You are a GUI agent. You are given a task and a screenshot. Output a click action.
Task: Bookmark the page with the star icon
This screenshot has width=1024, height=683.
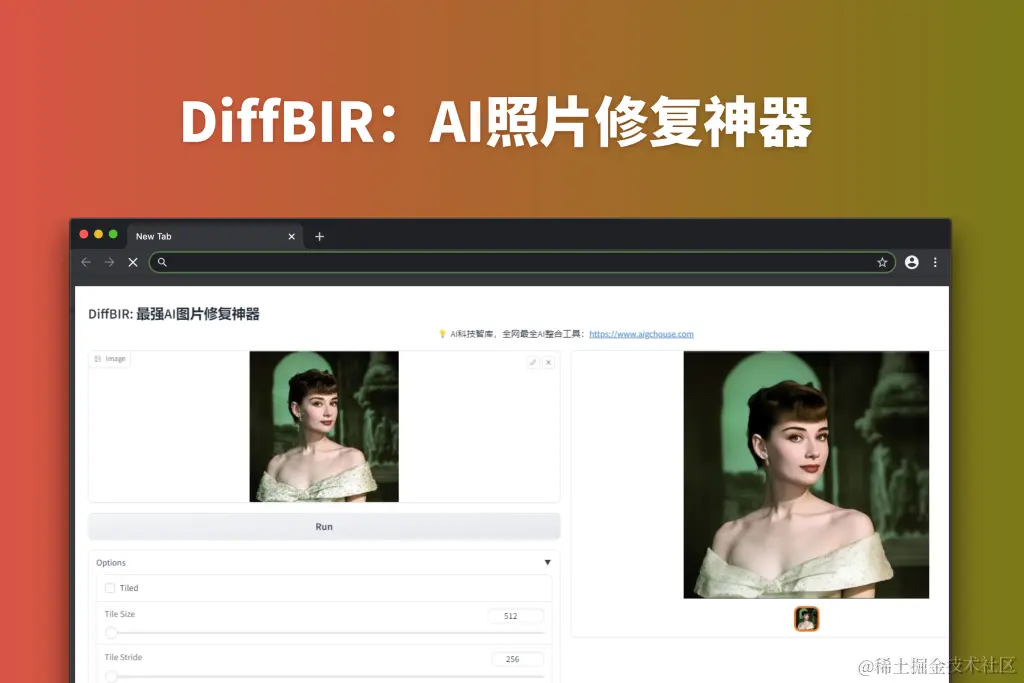[x=882, y=262]
